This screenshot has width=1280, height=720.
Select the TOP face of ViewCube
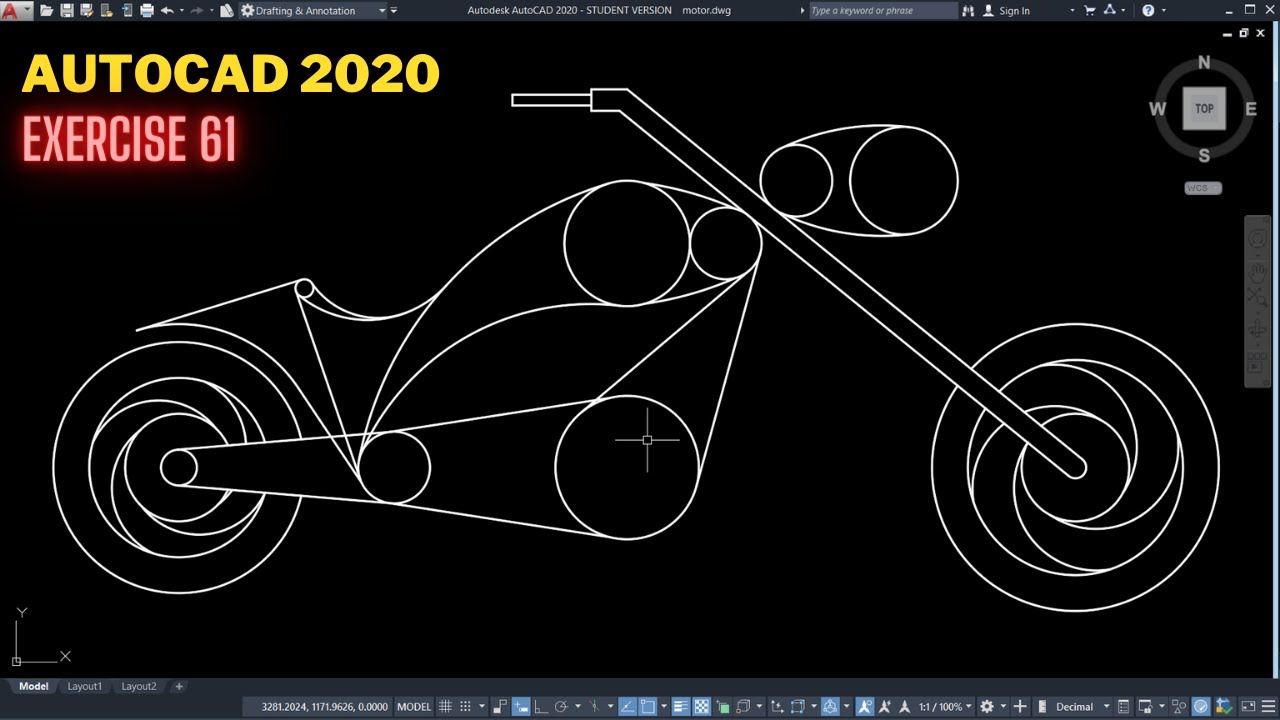pyautogui.click(x=1204, y=108)
